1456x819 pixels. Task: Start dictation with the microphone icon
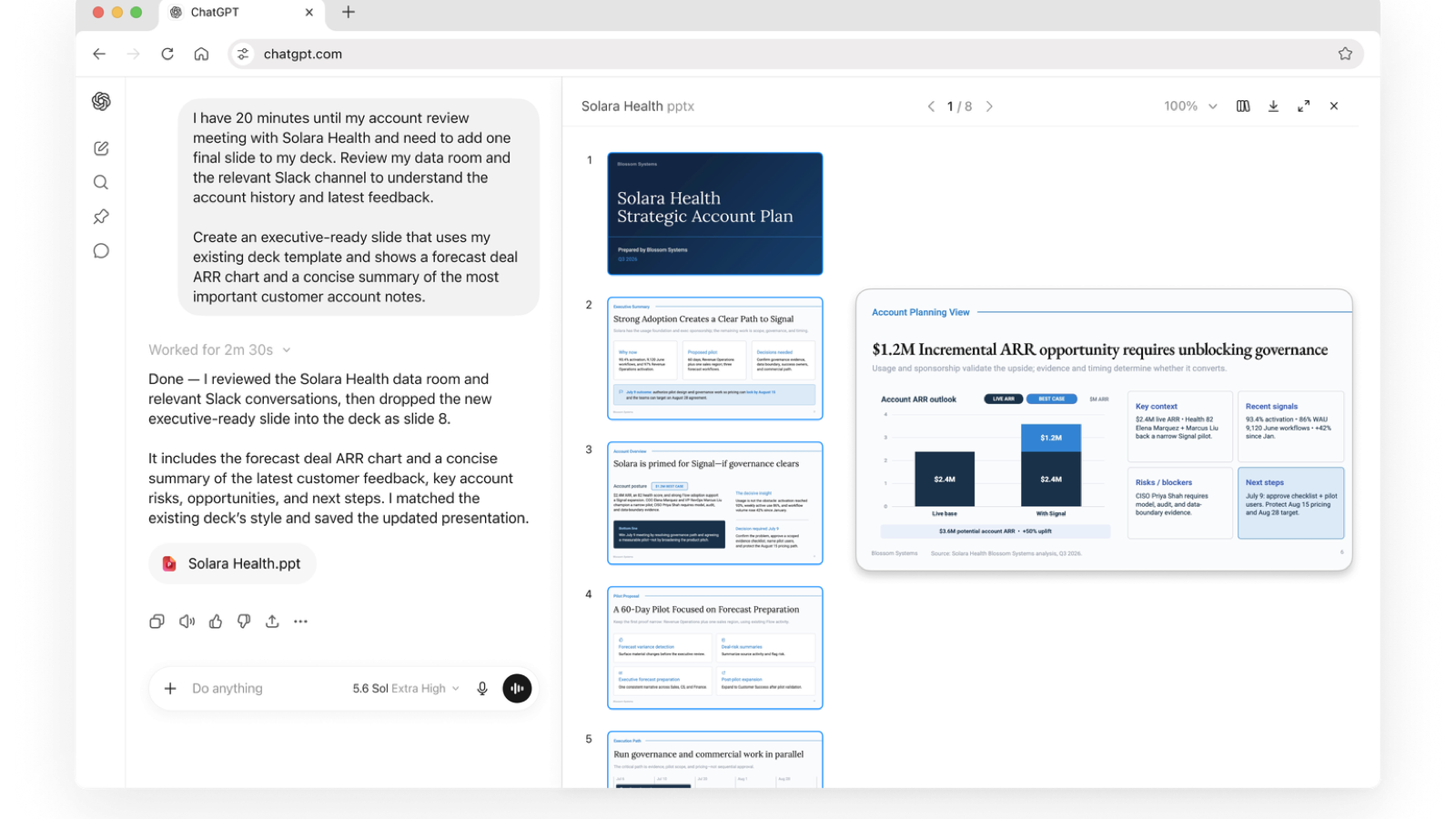[x=482, y=688]
